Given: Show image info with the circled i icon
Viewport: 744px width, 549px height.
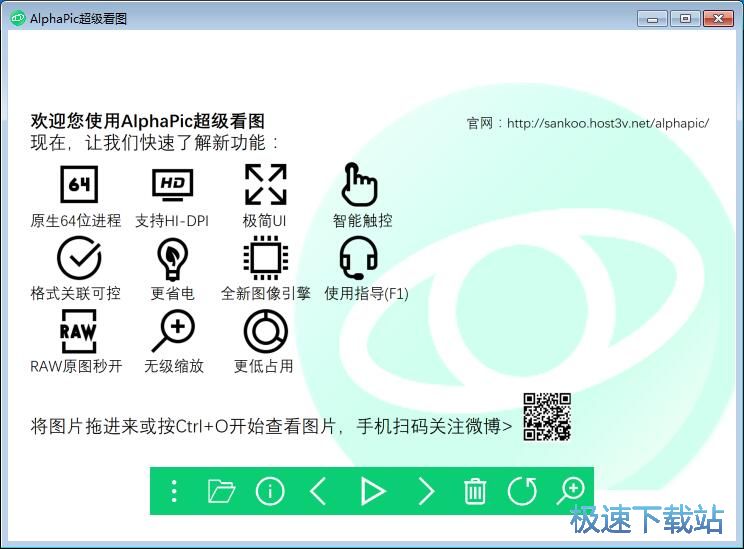Looking at the screenshot, I should (x=270, y=491).
